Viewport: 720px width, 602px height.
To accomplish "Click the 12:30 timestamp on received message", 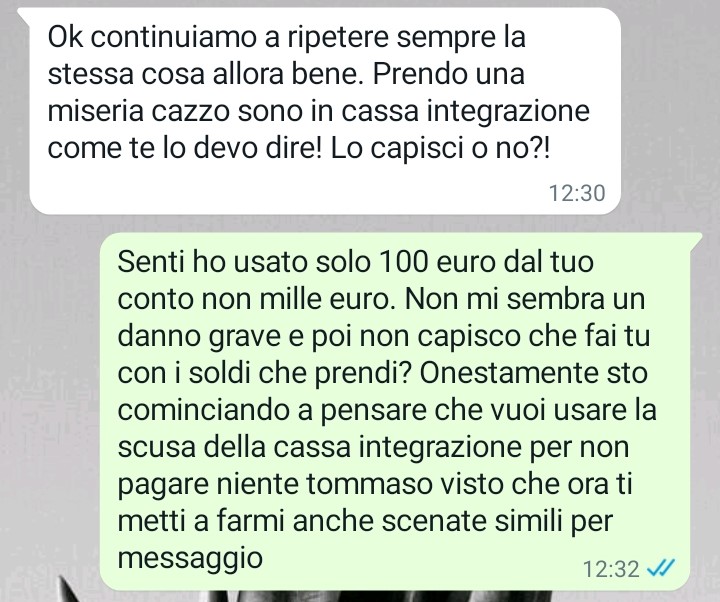I will point(577,193).
